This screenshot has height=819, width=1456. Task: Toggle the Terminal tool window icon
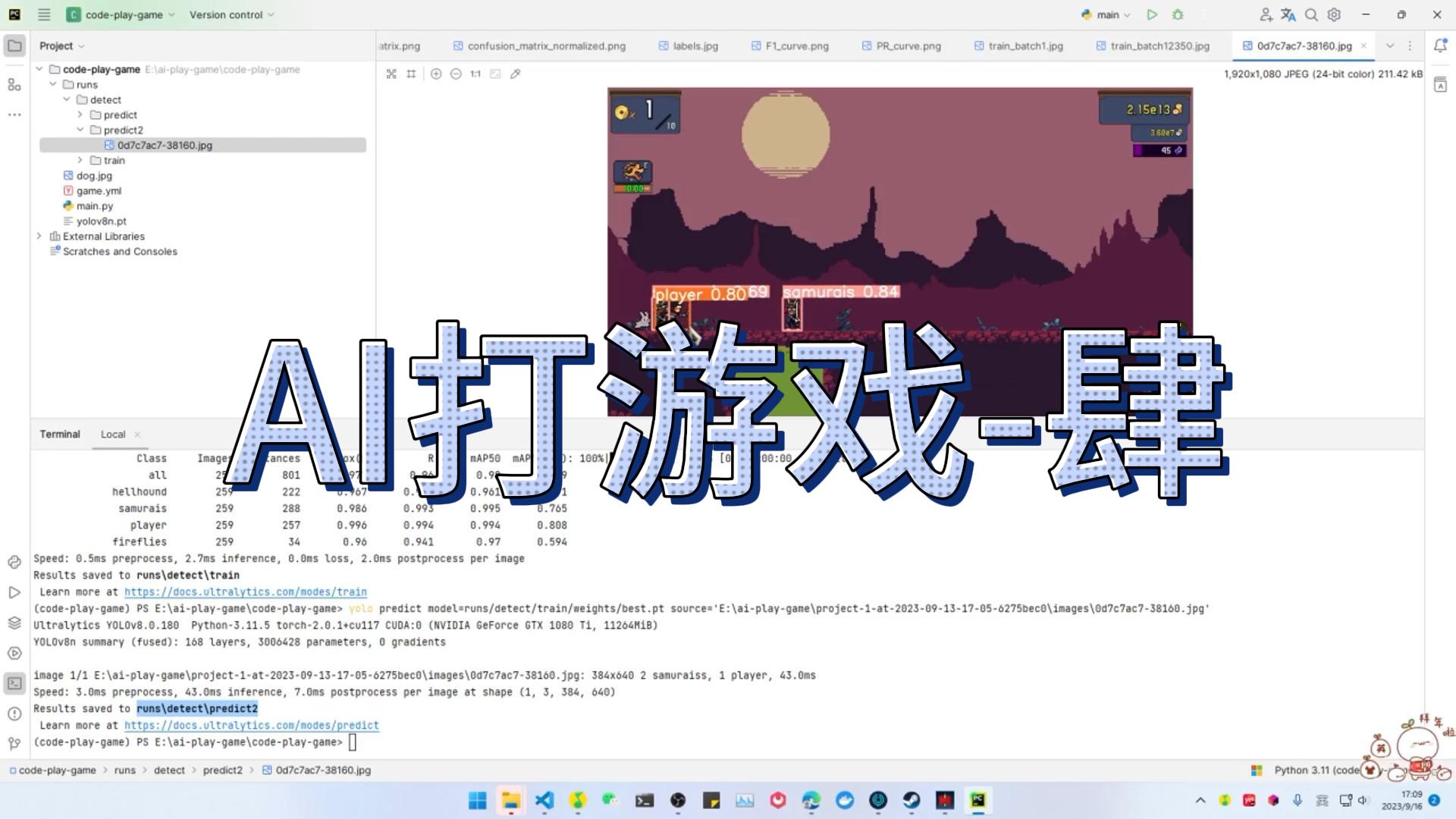tap(14, 683)
